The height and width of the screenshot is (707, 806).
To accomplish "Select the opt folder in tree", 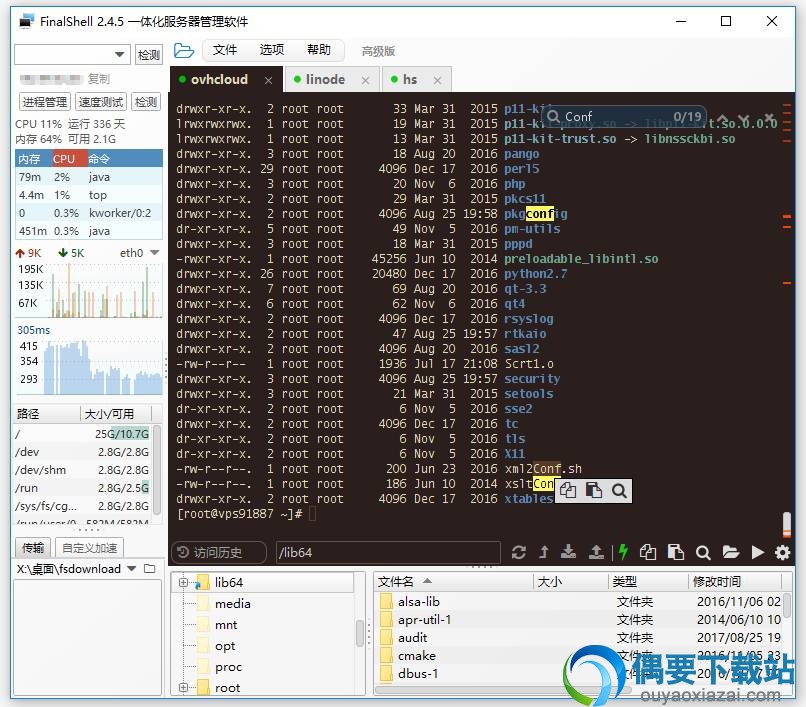I will coord(225,646).
